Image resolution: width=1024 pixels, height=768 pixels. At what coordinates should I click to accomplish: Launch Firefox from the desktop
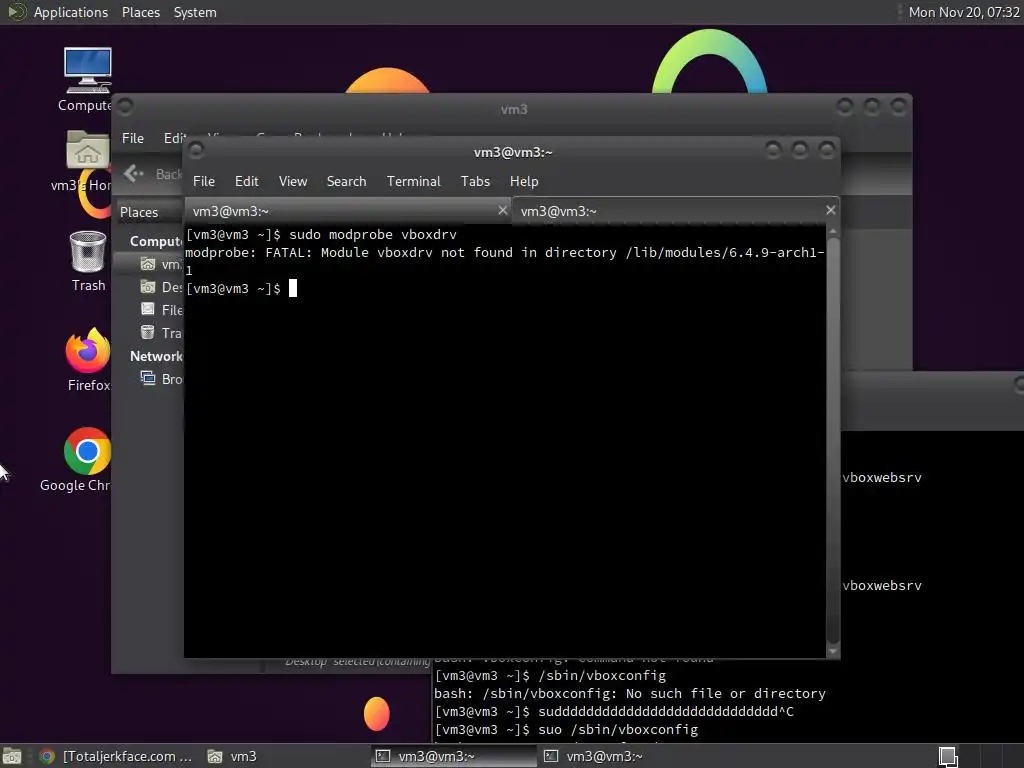click(x=88, y=360)
